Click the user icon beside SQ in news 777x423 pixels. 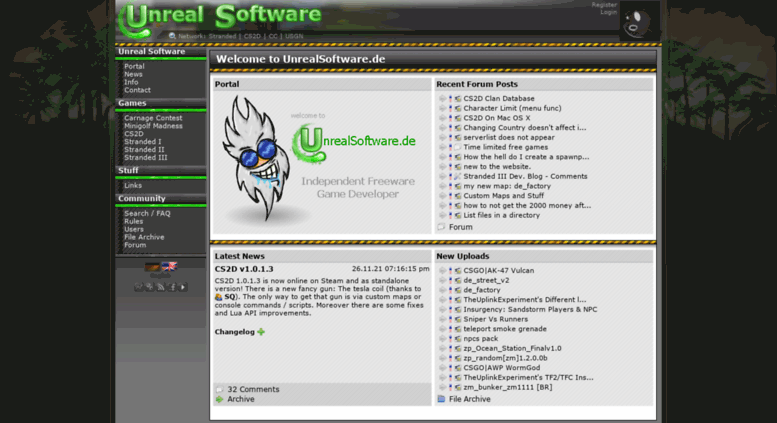click(219, 297)
